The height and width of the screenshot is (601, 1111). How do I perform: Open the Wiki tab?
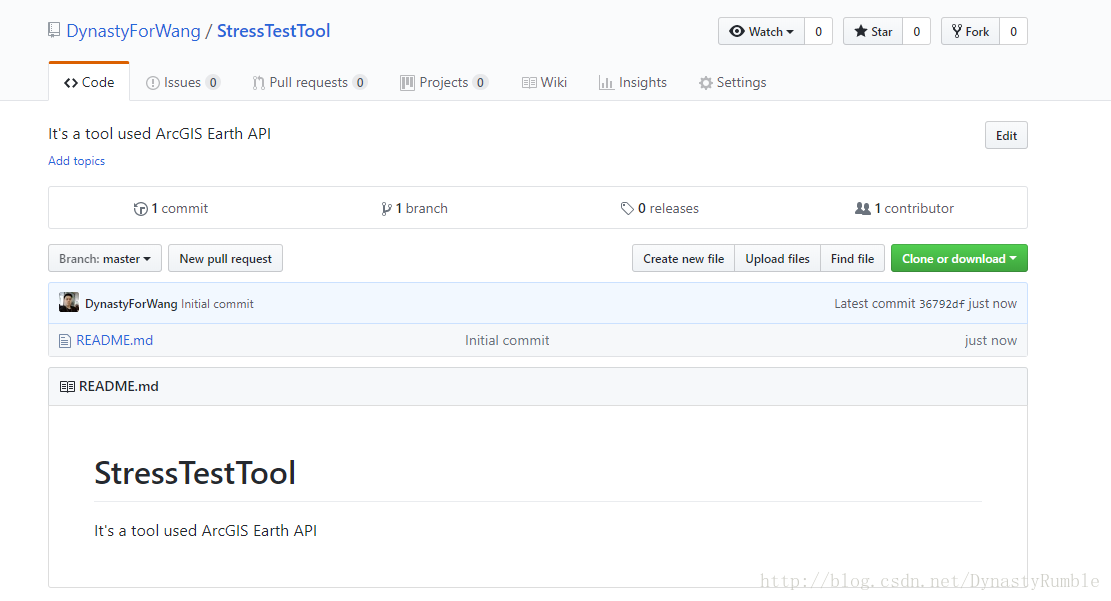[x=544, y=82]
